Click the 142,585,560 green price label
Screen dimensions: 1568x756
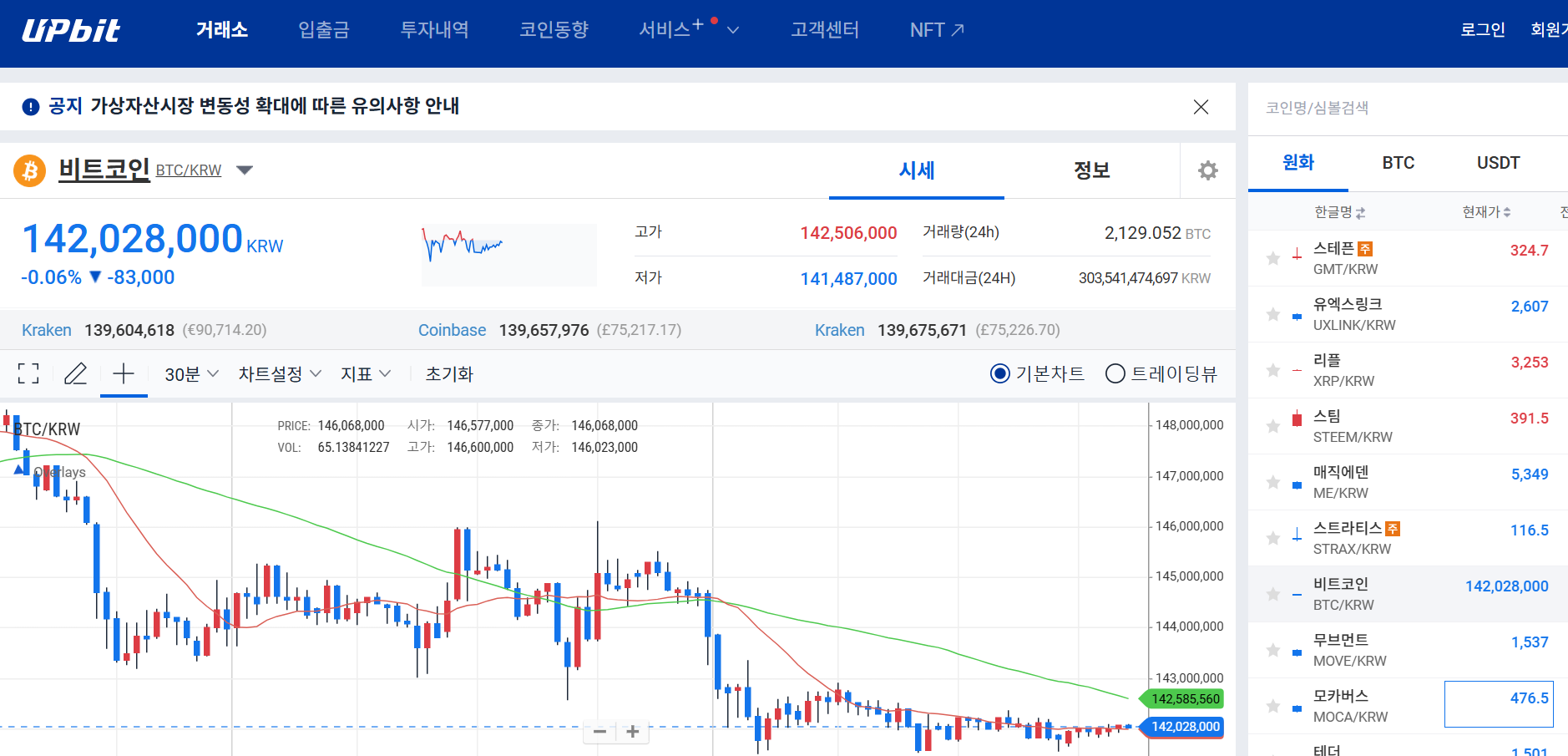1182,699
